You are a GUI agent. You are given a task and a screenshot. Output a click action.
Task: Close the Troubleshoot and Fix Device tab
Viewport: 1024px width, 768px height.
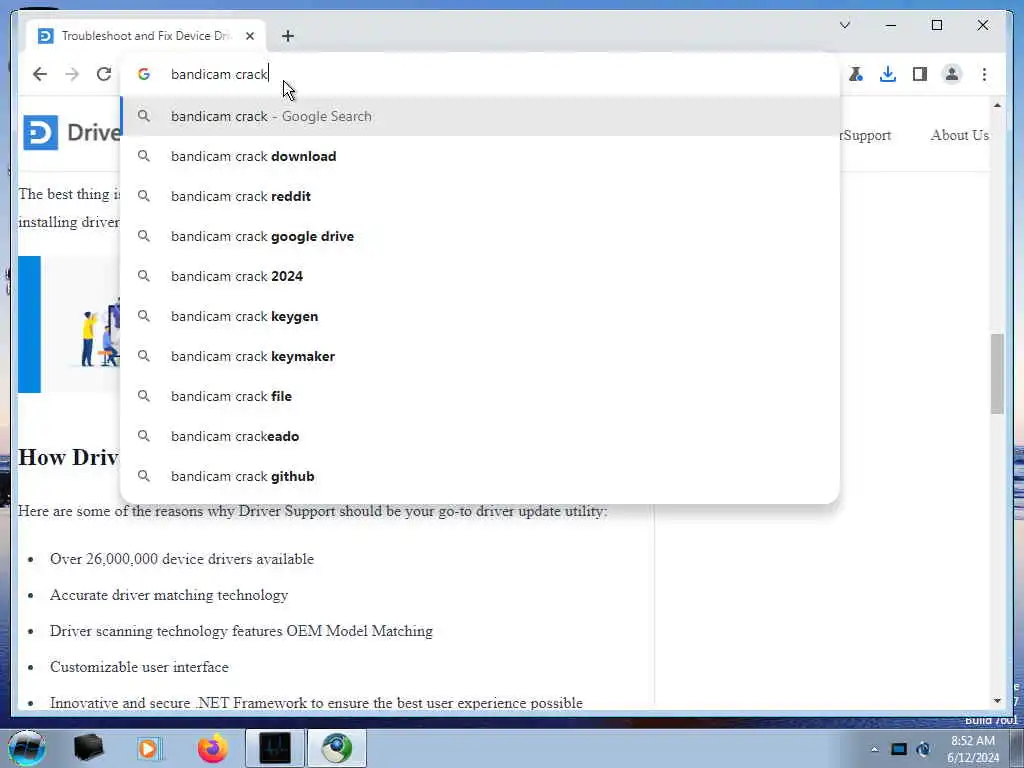point(250,36)
